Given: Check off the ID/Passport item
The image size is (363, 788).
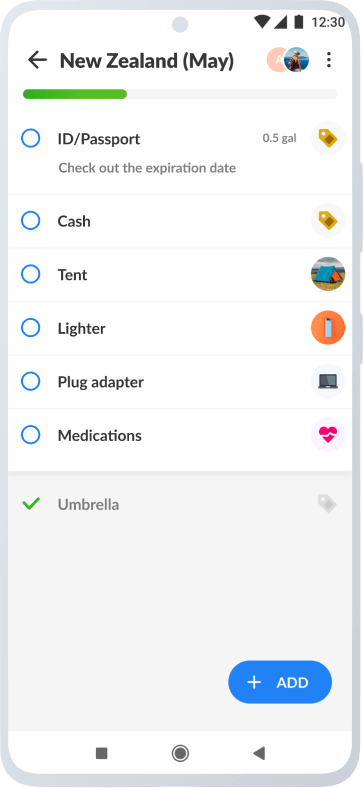Looking at the screenshot, I should [31, 138].
